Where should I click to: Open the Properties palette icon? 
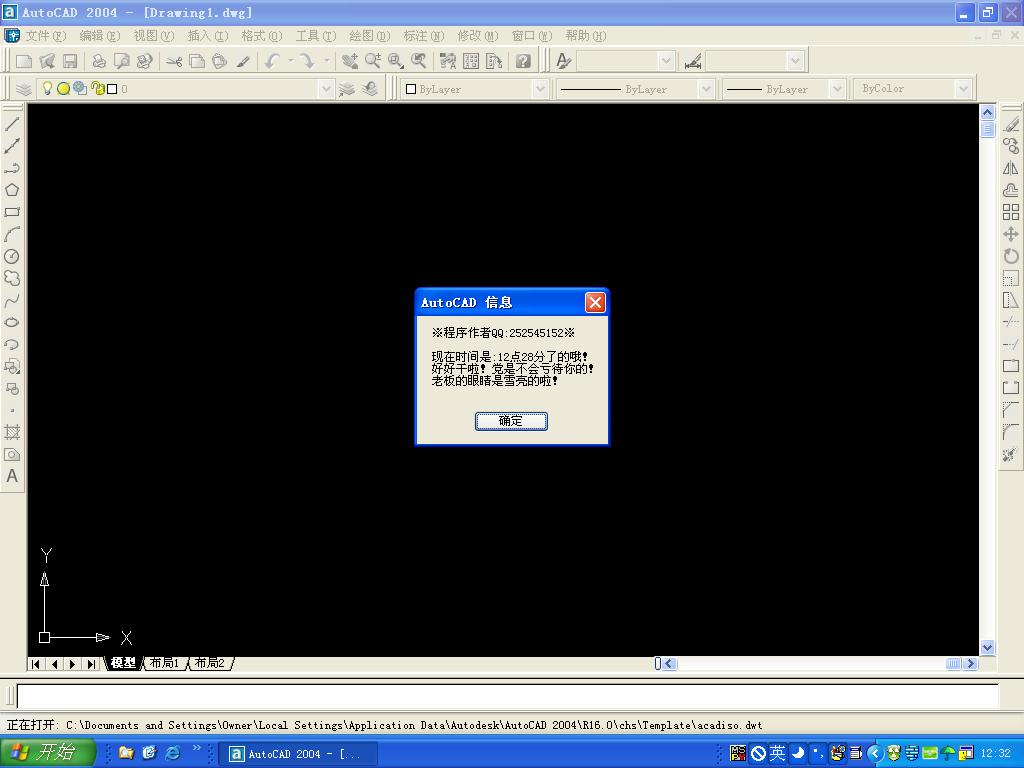[x=448, y=61]
